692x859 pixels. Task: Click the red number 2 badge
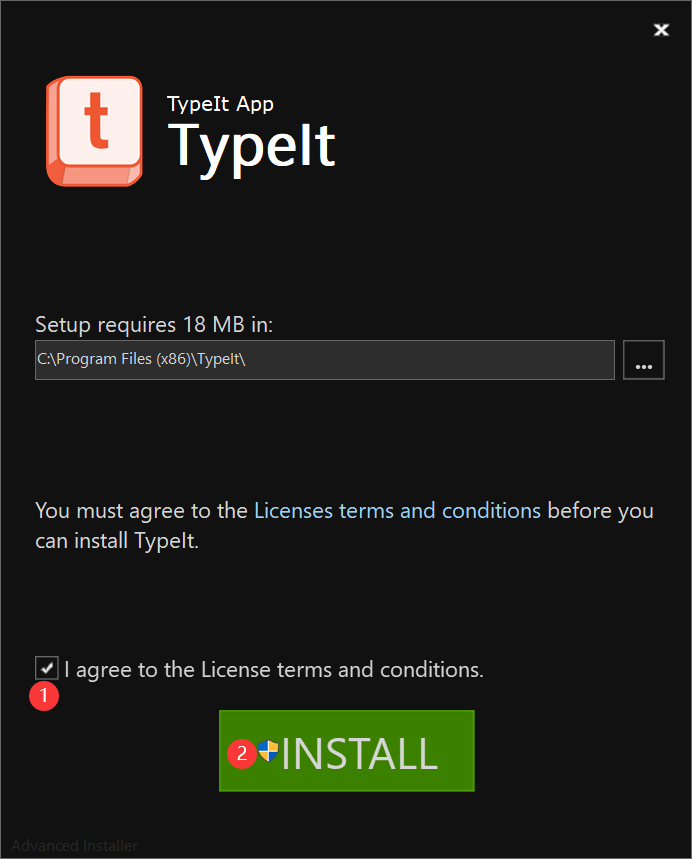coord(242,753)
